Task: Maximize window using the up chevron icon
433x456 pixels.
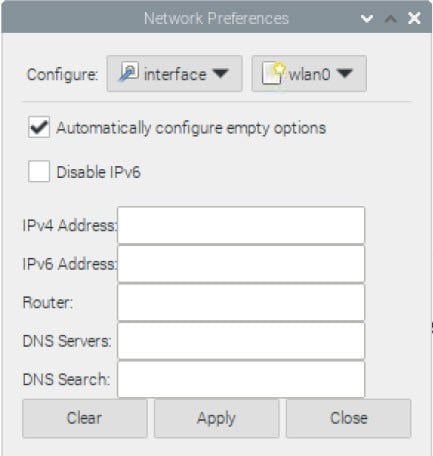Action: [x=390, y=19]
